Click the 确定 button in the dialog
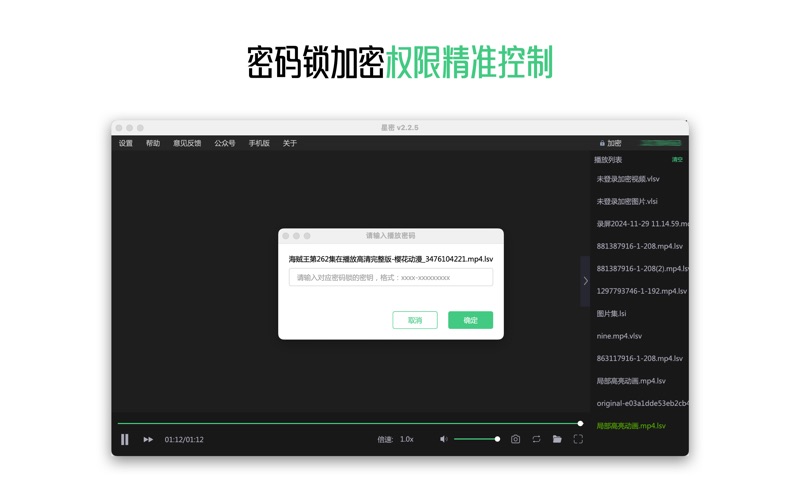The height and width of the screenshot is (500, 800). pyautogui.click(x=470, y=320)
